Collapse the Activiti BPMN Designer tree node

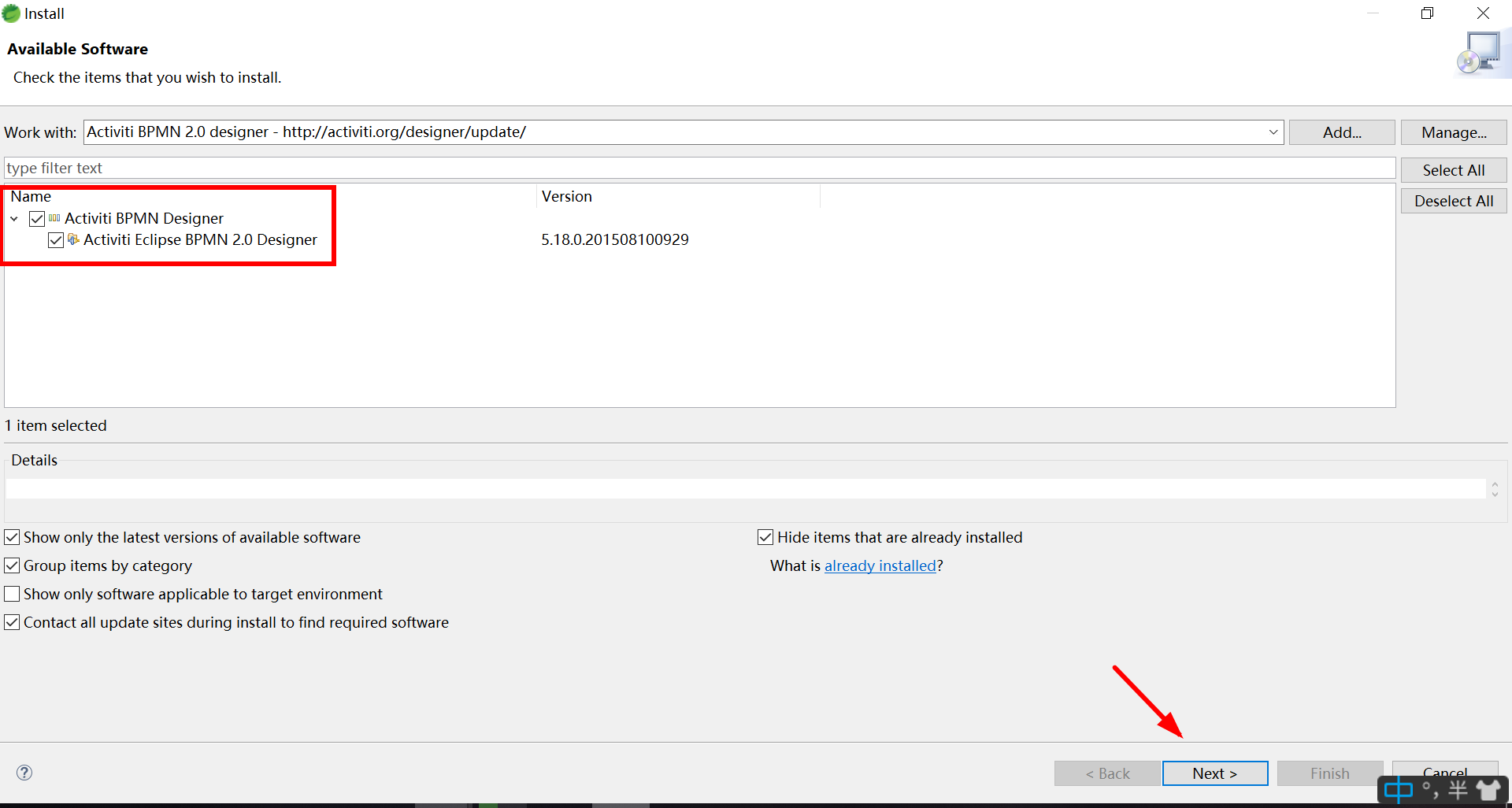pyautogui.click(x=14, y=219)
